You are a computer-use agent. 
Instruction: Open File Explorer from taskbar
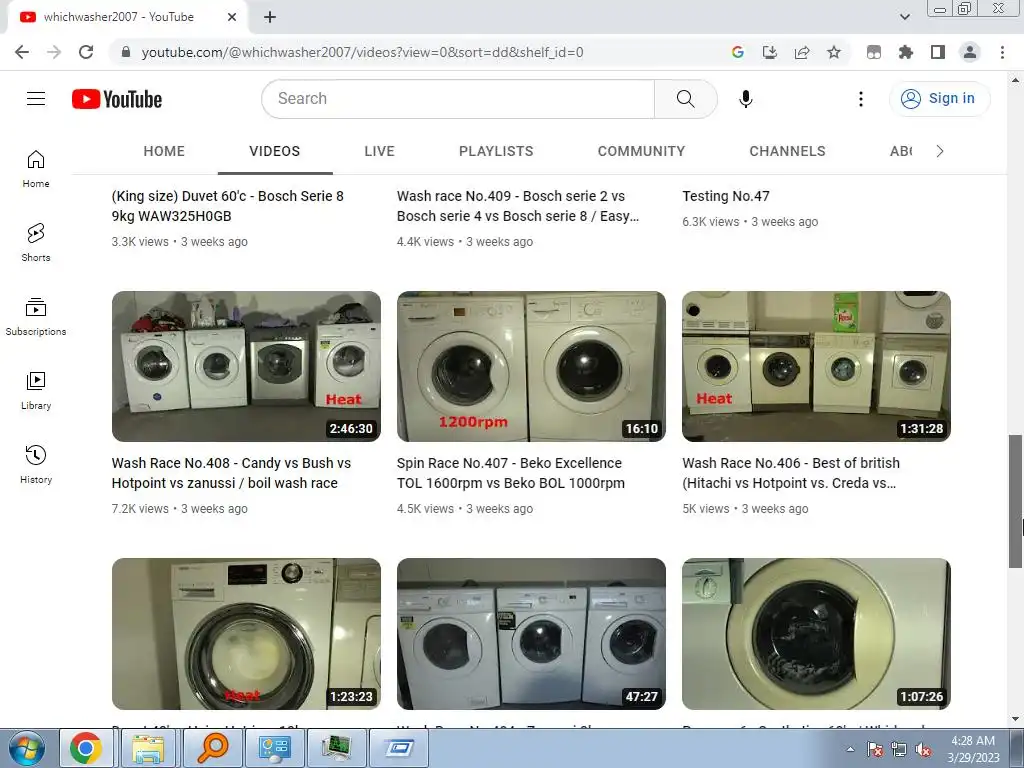tap(148, 748)
